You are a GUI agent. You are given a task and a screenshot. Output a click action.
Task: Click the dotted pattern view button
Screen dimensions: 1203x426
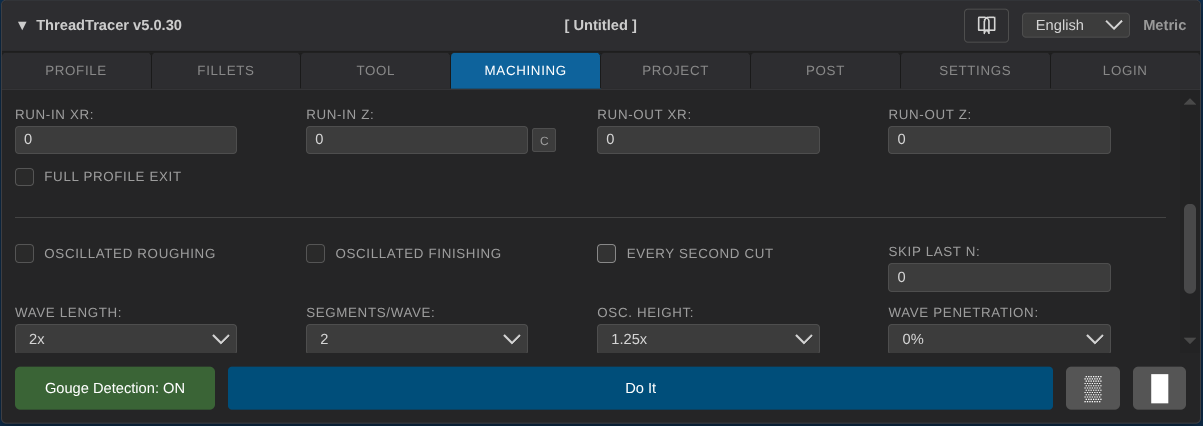click(x=1093, y=388)
